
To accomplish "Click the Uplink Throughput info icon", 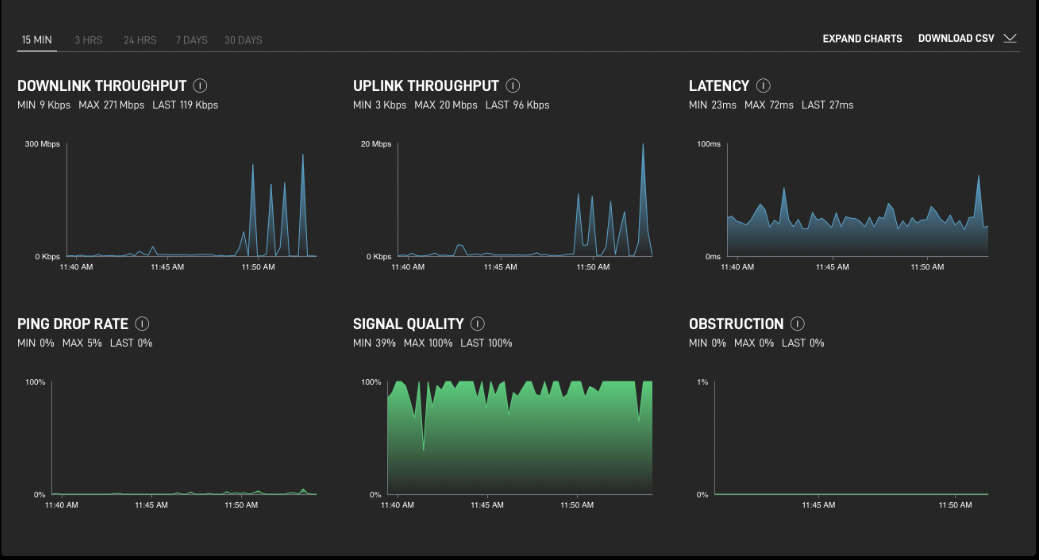I will (513, 86).
